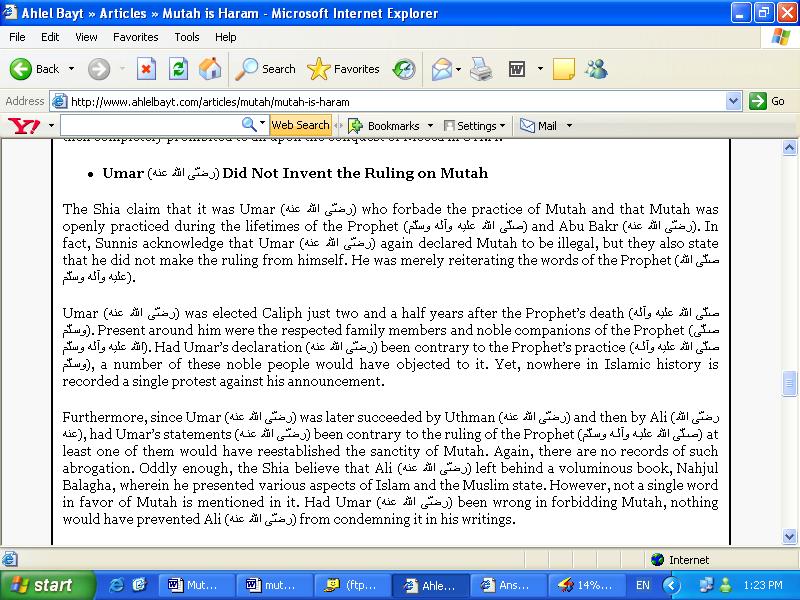Viewport: 800px width, 600px height.
Task: Switch to the 'Mut...' Word taskbar window
Action: (x=196, y=585)
